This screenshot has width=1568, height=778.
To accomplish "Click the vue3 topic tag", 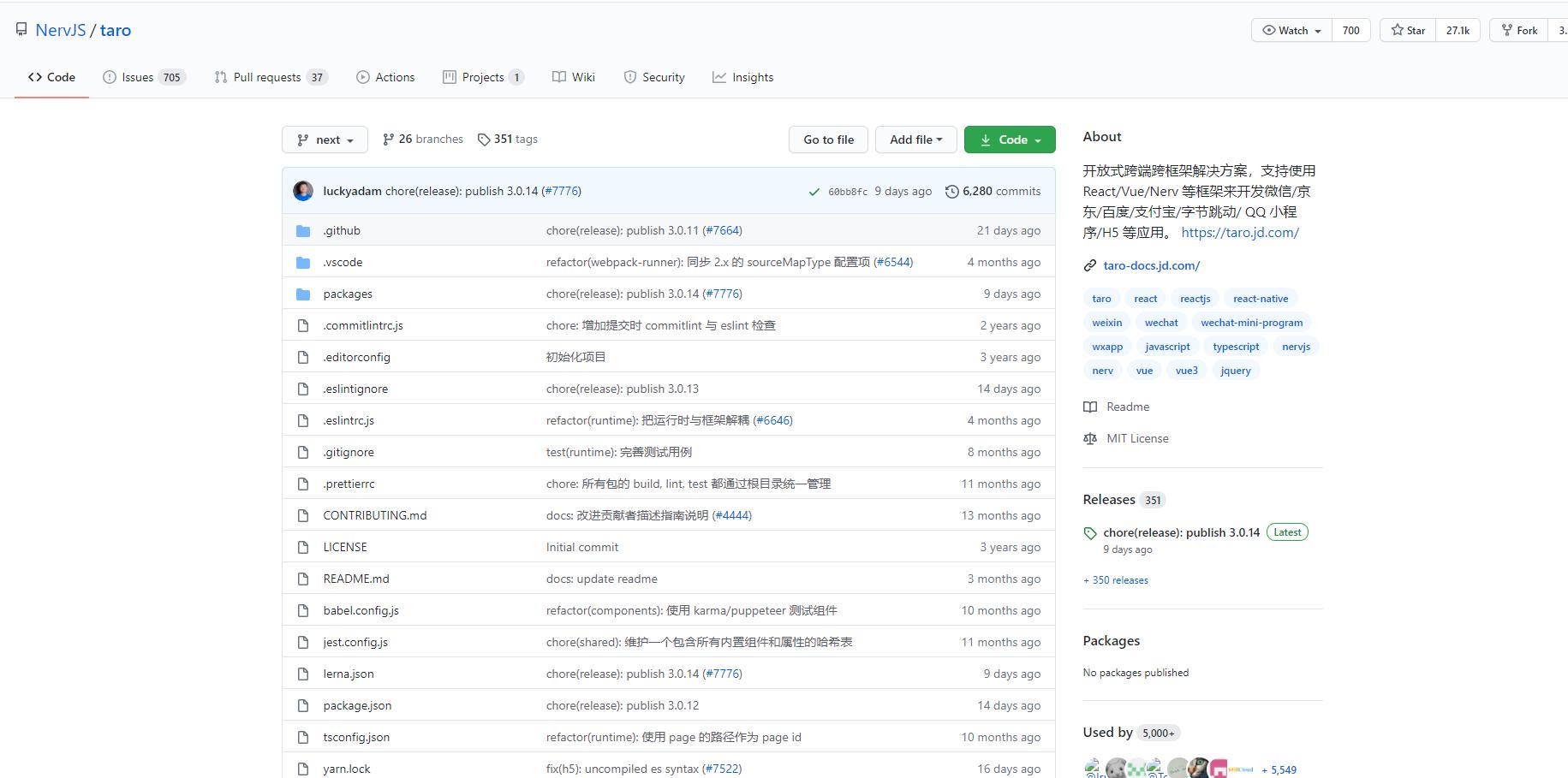I will click(x=1187, y=371).
